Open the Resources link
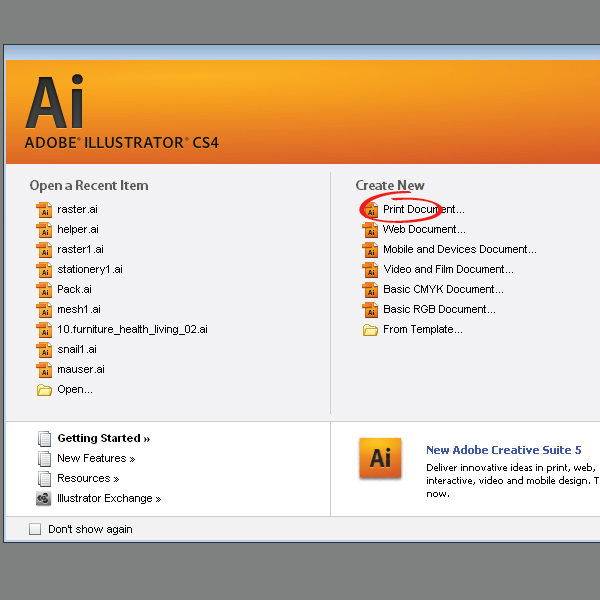Viewport: 600px width, 600px height. pos(88,478)
